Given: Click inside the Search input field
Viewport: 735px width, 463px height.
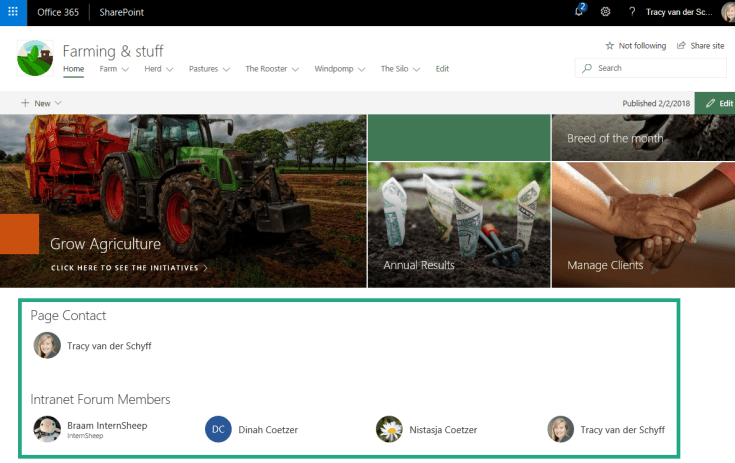Looking at the screenshot, I should coord(651,68).
